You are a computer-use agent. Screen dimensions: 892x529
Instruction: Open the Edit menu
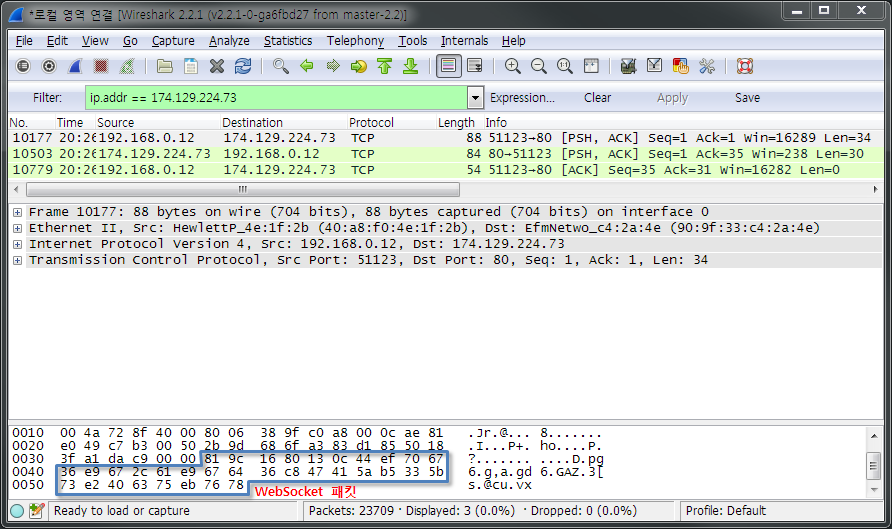click(57, 41)
